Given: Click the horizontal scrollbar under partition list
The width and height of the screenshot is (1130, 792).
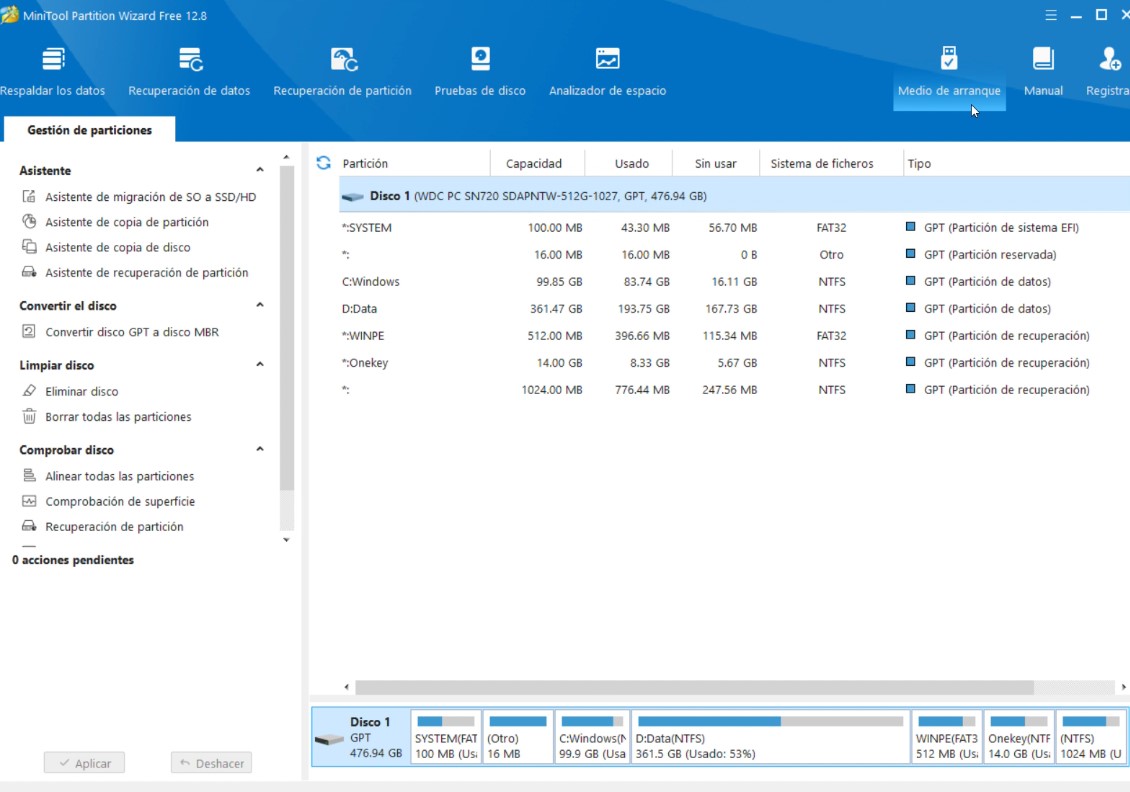Looking at the screenshot, I should click(x=693, y=687).
